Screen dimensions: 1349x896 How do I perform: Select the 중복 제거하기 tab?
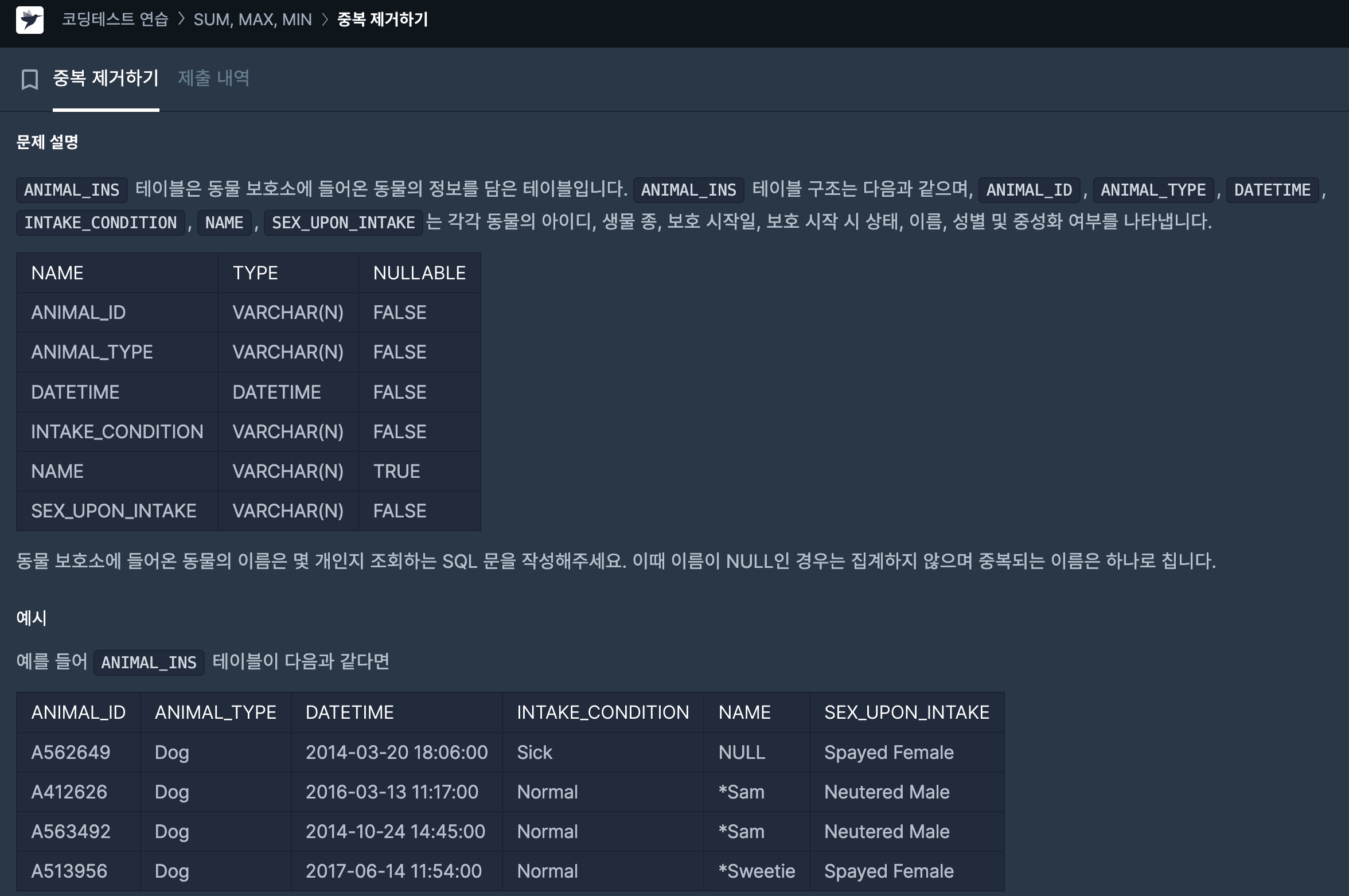pyautogui.click(x=106, y=78)
